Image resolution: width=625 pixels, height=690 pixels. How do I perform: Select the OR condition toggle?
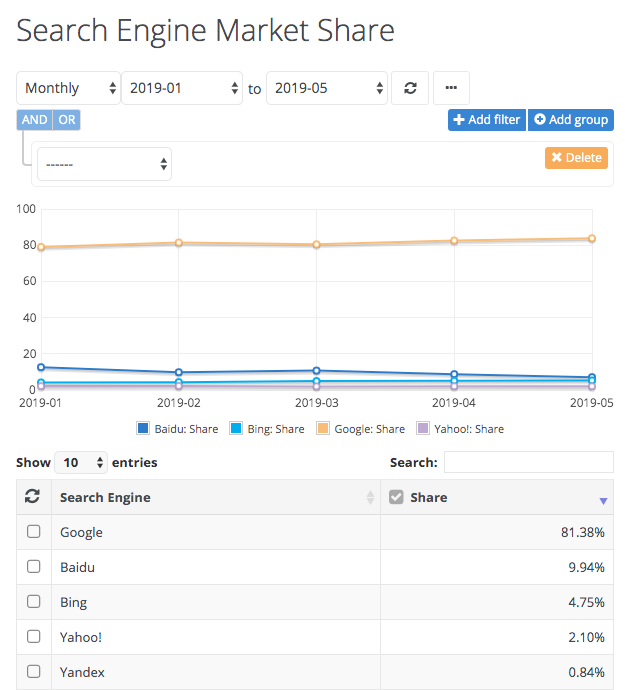[66, 120]
